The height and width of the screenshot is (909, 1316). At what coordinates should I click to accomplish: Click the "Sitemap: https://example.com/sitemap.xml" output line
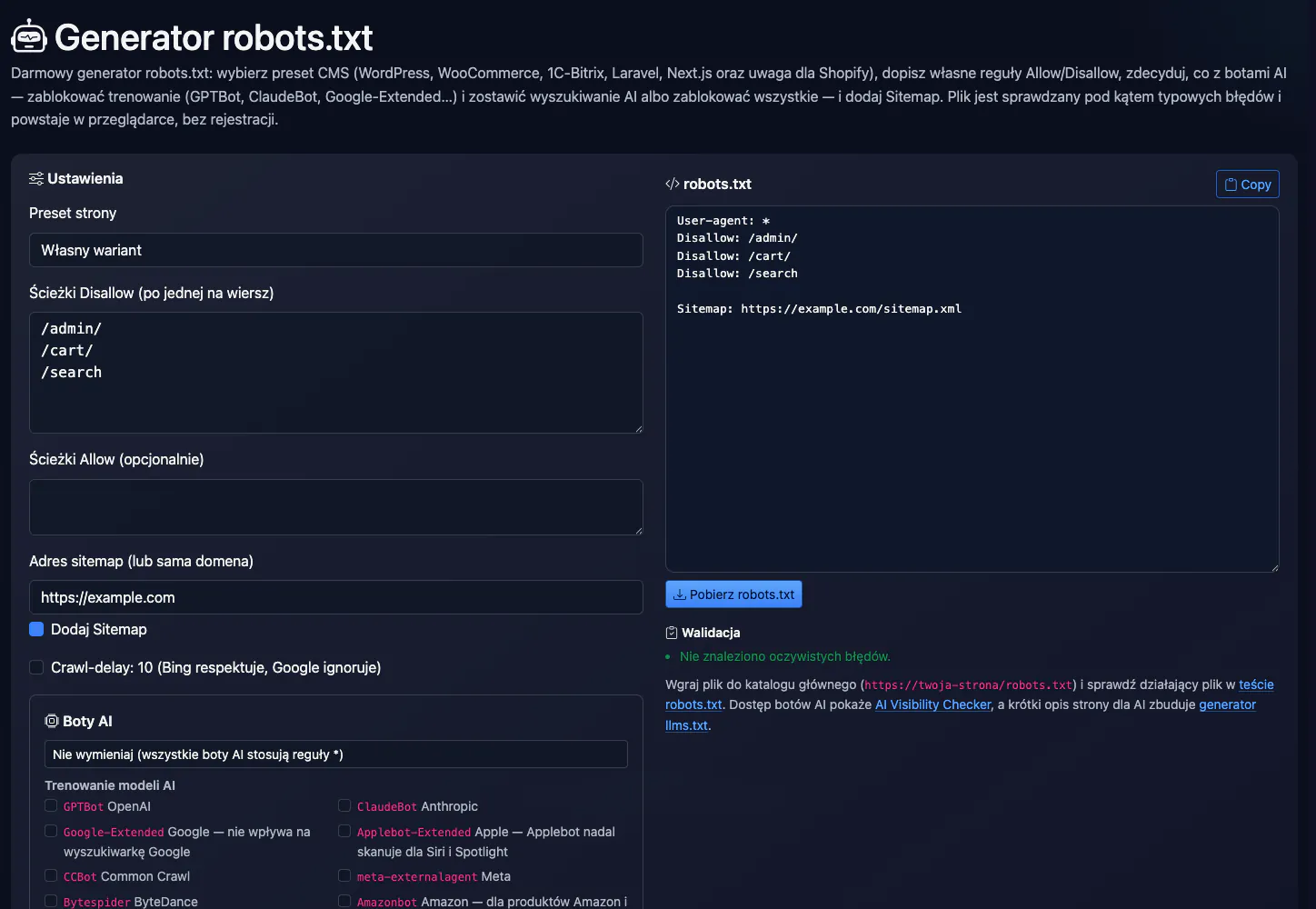pyautogui.click(x=819, y=309)
